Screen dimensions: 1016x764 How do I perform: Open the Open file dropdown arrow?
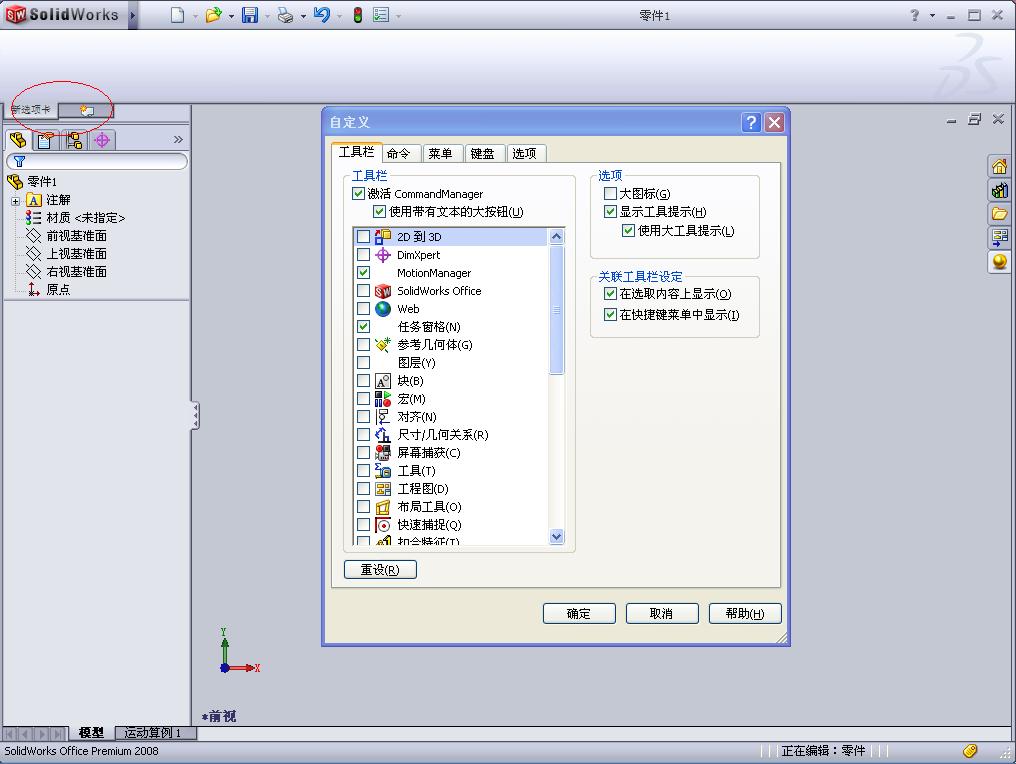(231, 16)
